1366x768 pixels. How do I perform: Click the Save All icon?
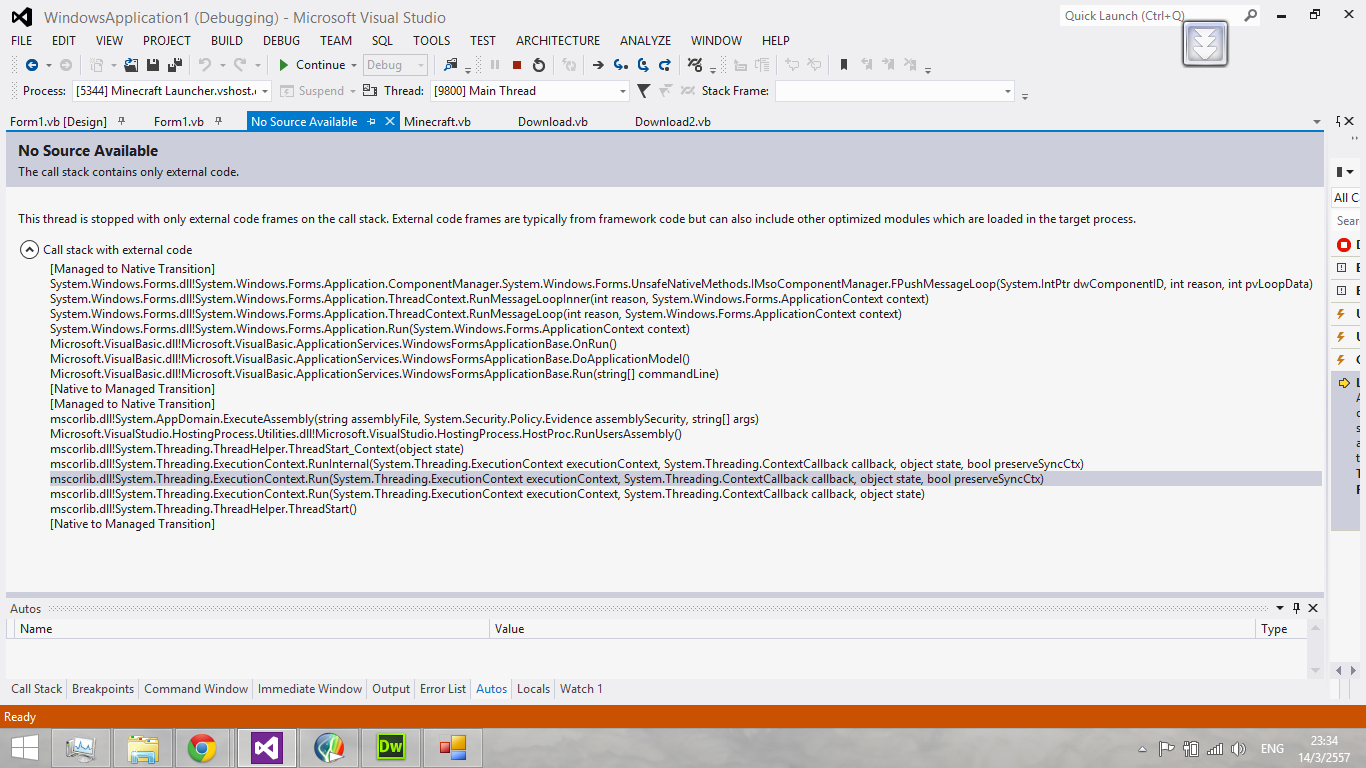(x=175, y=65)
